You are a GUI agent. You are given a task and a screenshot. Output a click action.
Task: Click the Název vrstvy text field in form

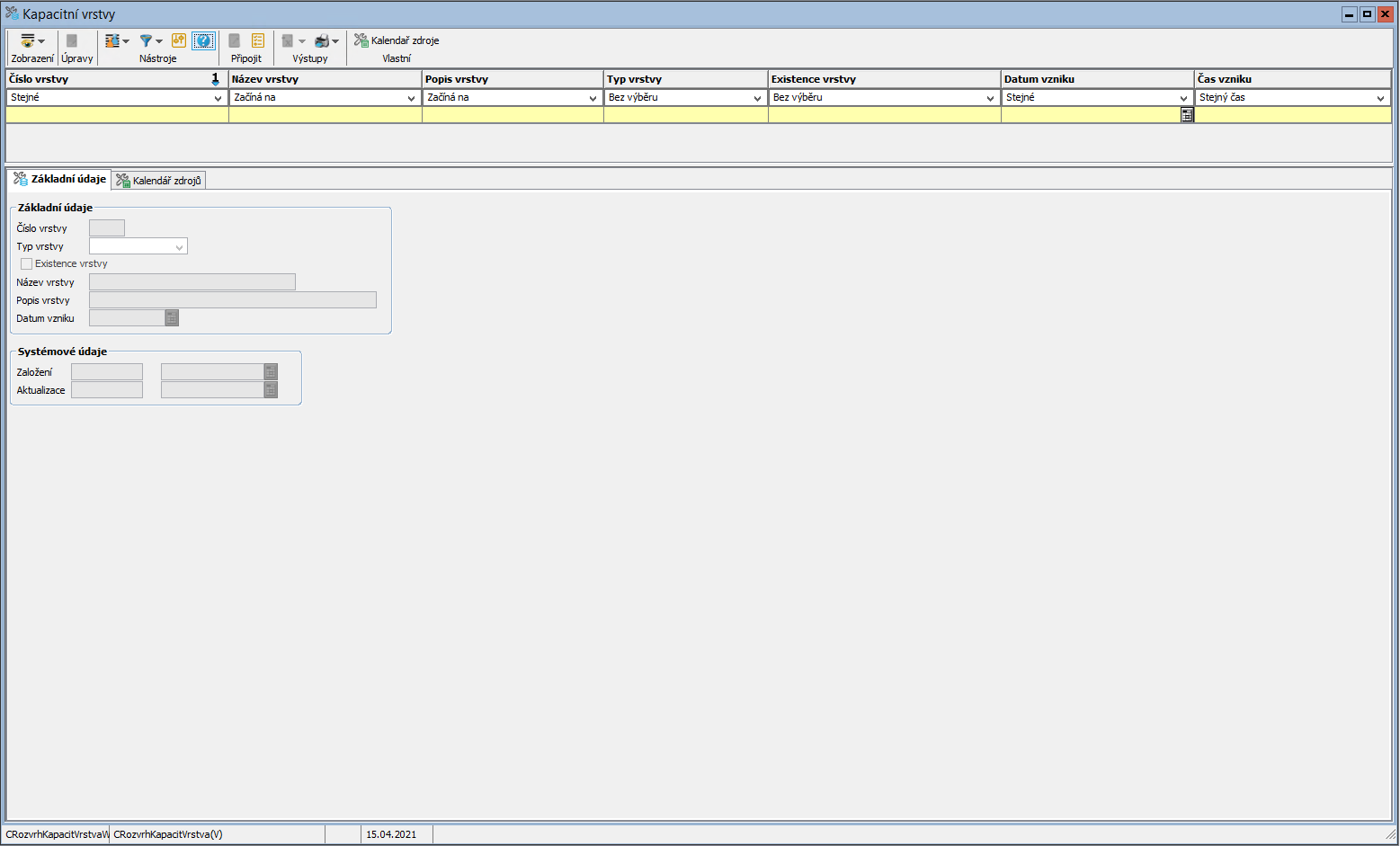[x=192, y=282]
